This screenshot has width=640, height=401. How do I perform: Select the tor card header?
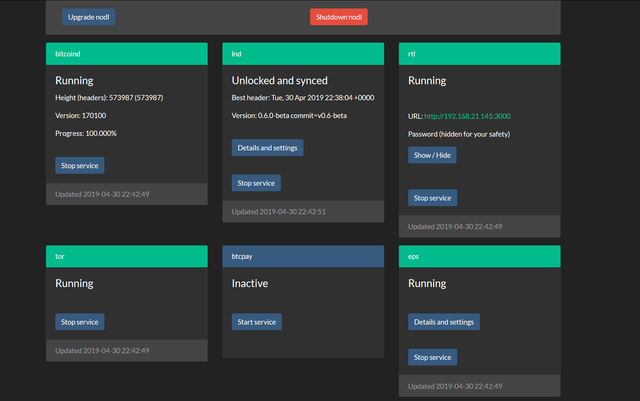click(127, 256)
